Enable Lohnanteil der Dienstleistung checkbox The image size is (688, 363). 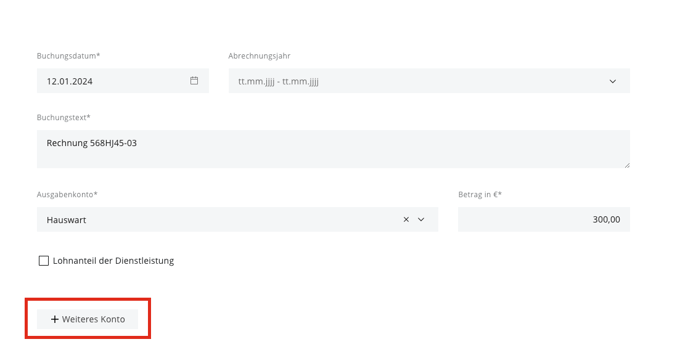(x=43, y=261)
